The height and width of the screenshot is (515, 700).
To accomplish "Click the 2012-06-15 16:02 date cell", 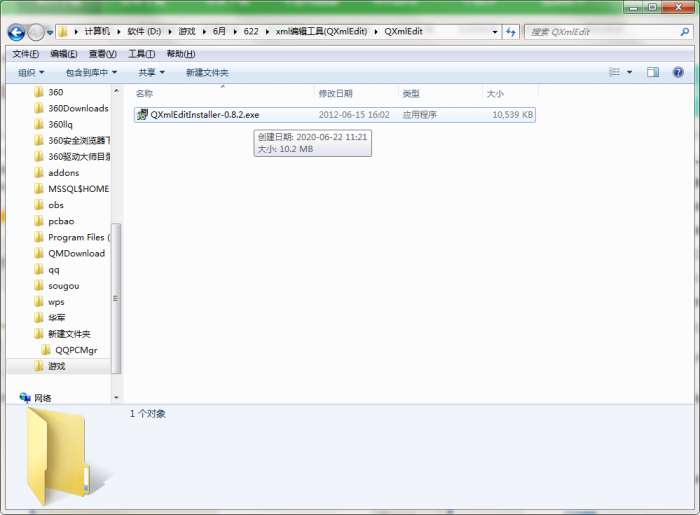I will (354, 115).
